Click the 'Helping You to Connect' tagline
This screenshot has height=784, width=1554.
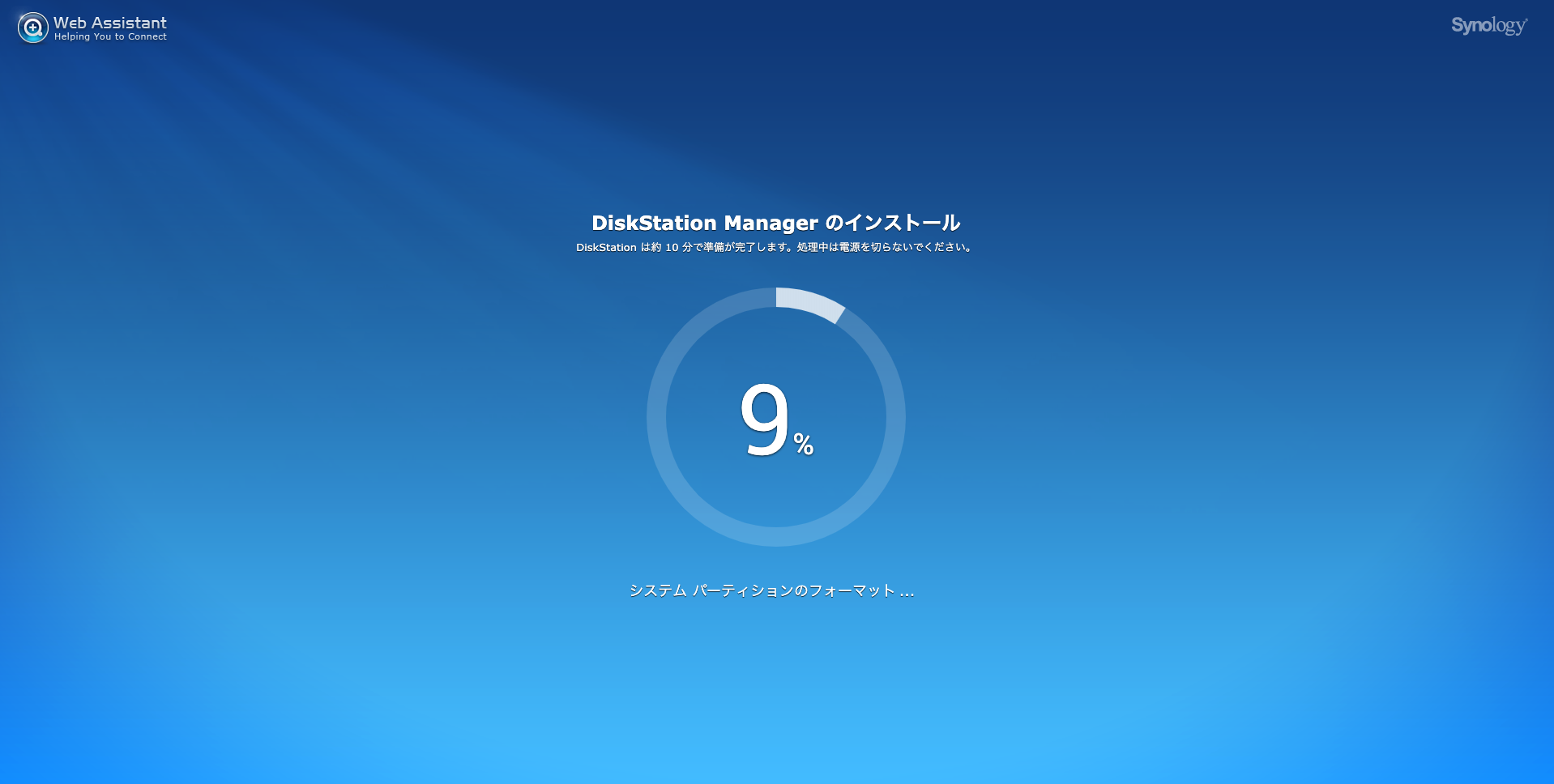coord(110,36)
